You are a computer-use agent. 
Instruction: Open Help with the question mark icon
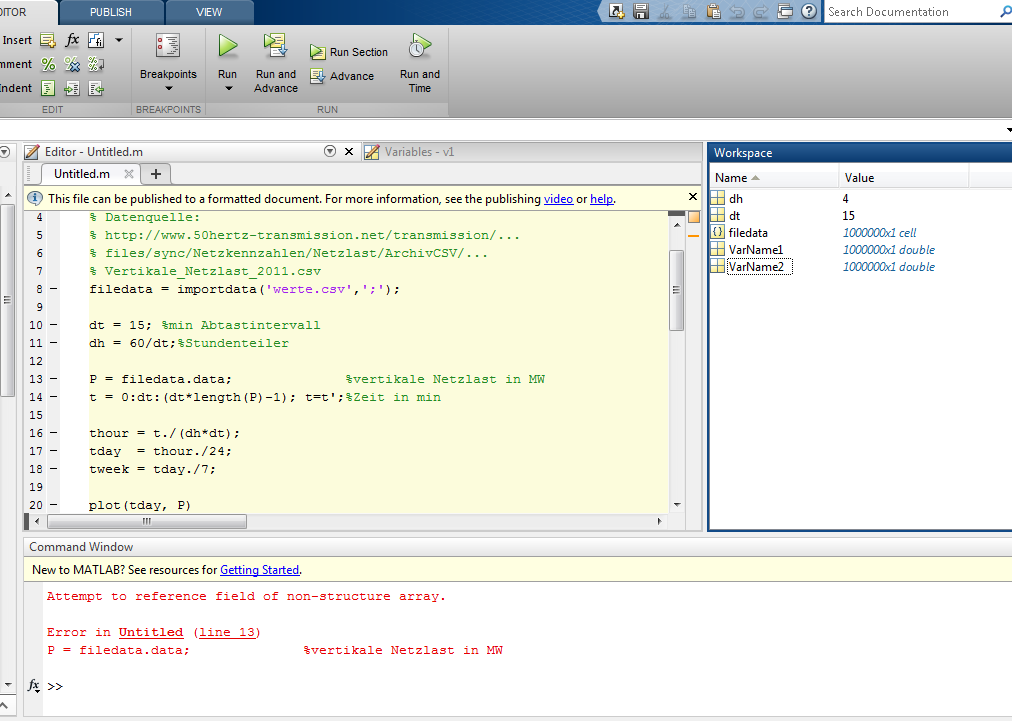(x=808, y=12)
